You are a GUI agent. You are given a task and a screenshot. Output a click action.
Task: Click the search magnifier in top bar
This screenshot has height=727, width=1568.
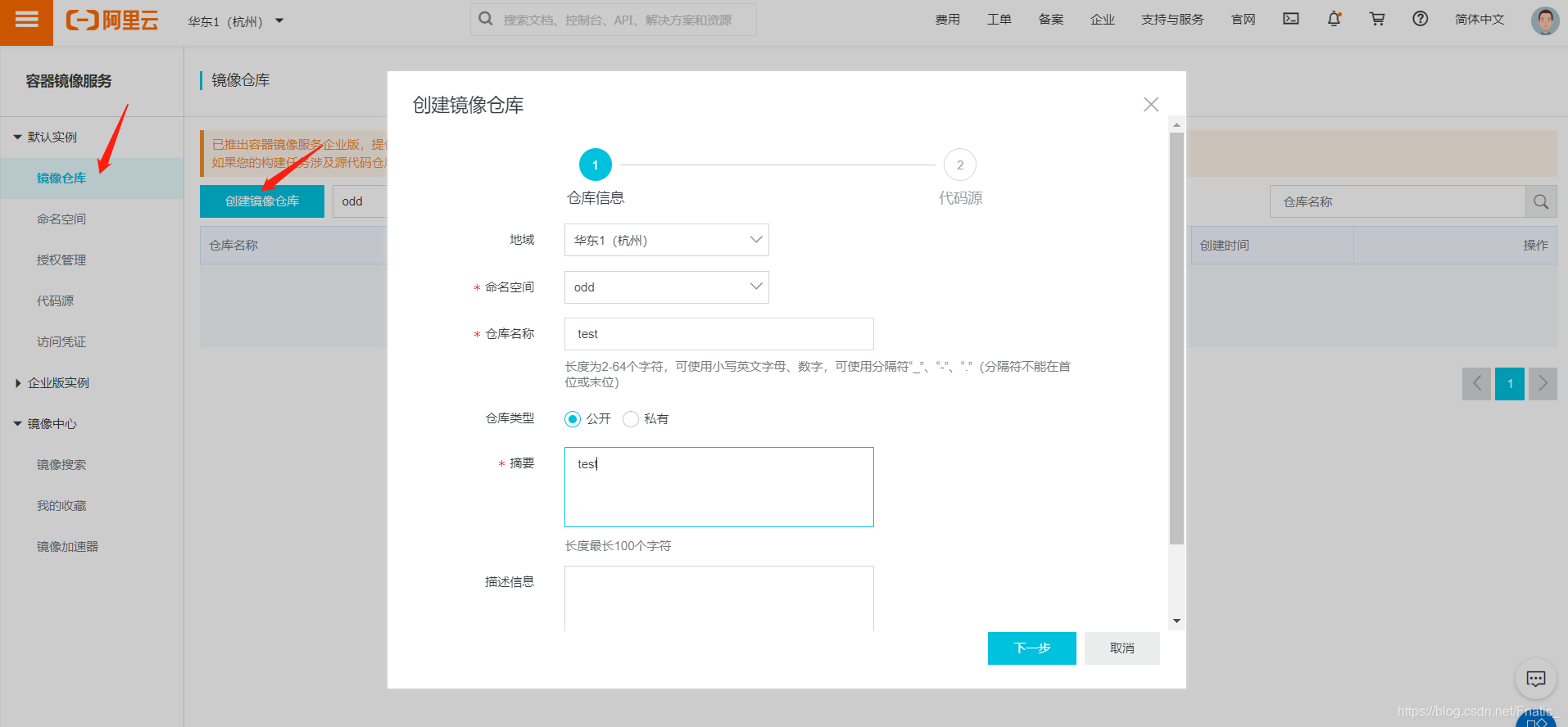pos(486,19)
